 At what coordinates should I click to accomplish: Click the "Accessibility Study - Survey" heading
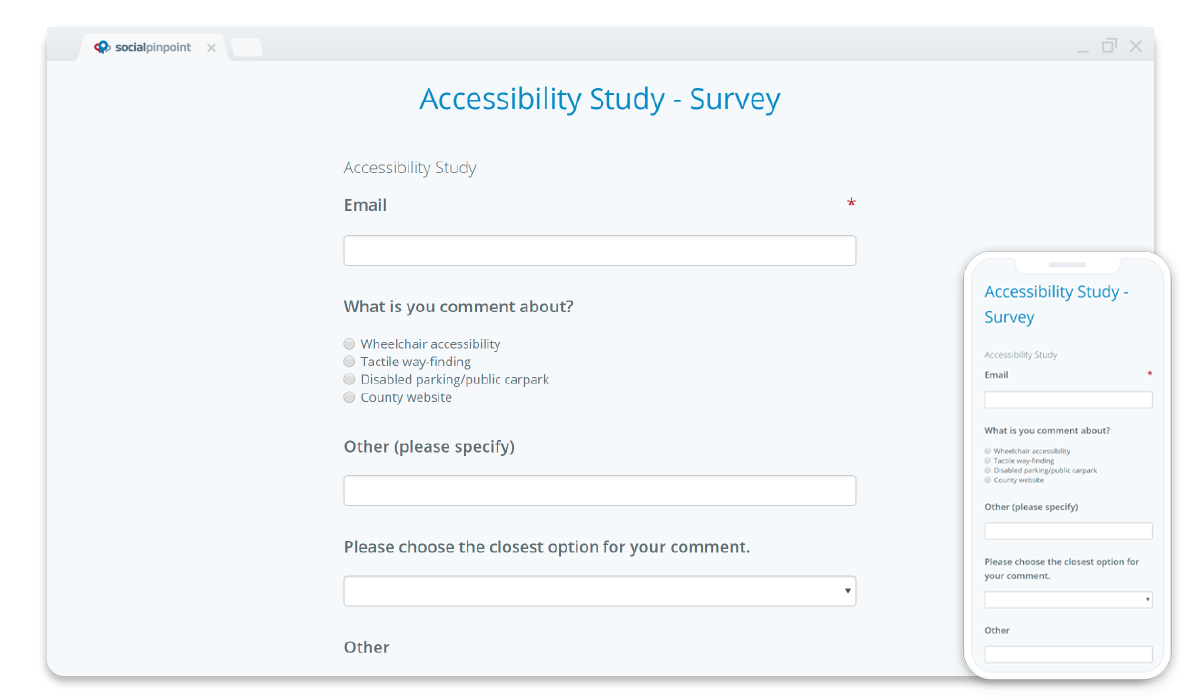[x=599, y=99]
